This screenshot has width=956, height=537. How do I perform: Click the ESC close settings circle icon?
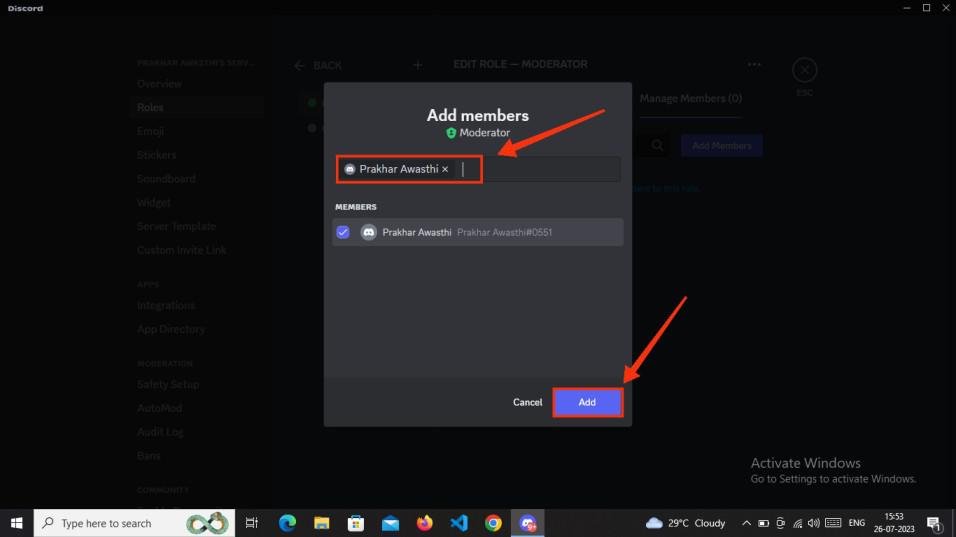pyautogui.click(x=805, y=70)
